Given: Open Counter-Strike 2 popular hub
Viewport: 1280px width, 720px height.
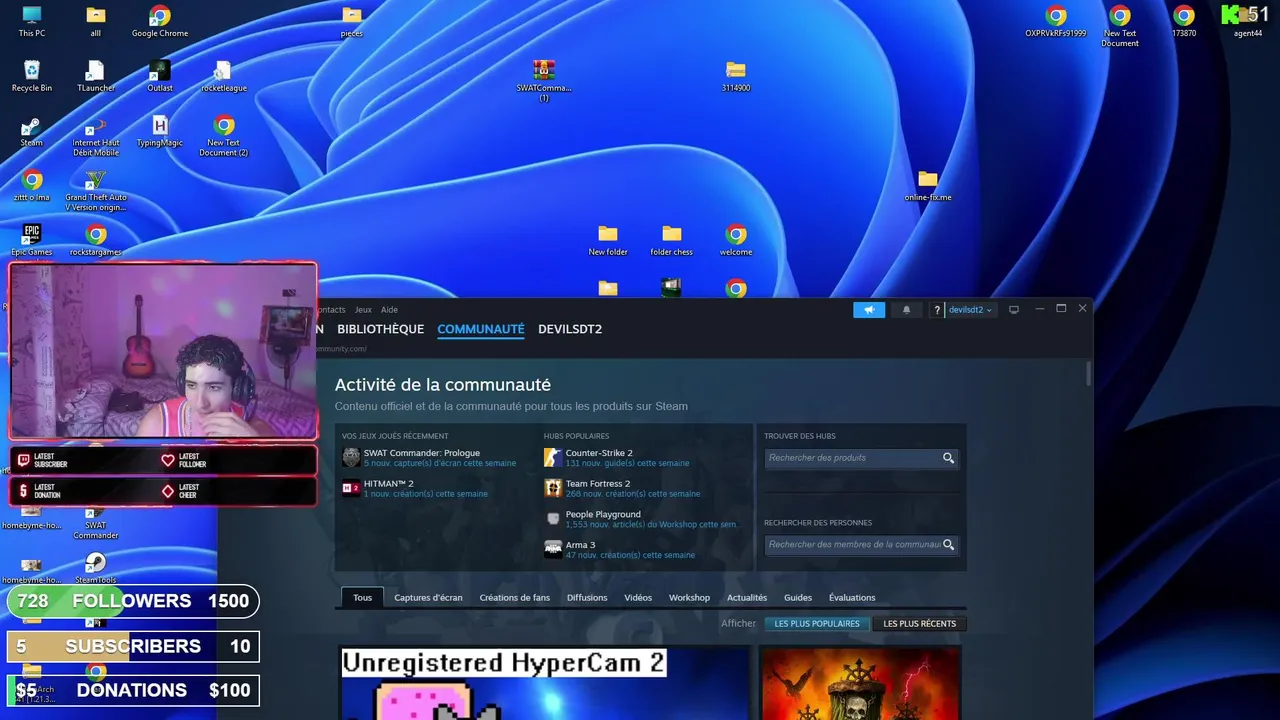Looking at the screenshot, I should tap(599, 453).
